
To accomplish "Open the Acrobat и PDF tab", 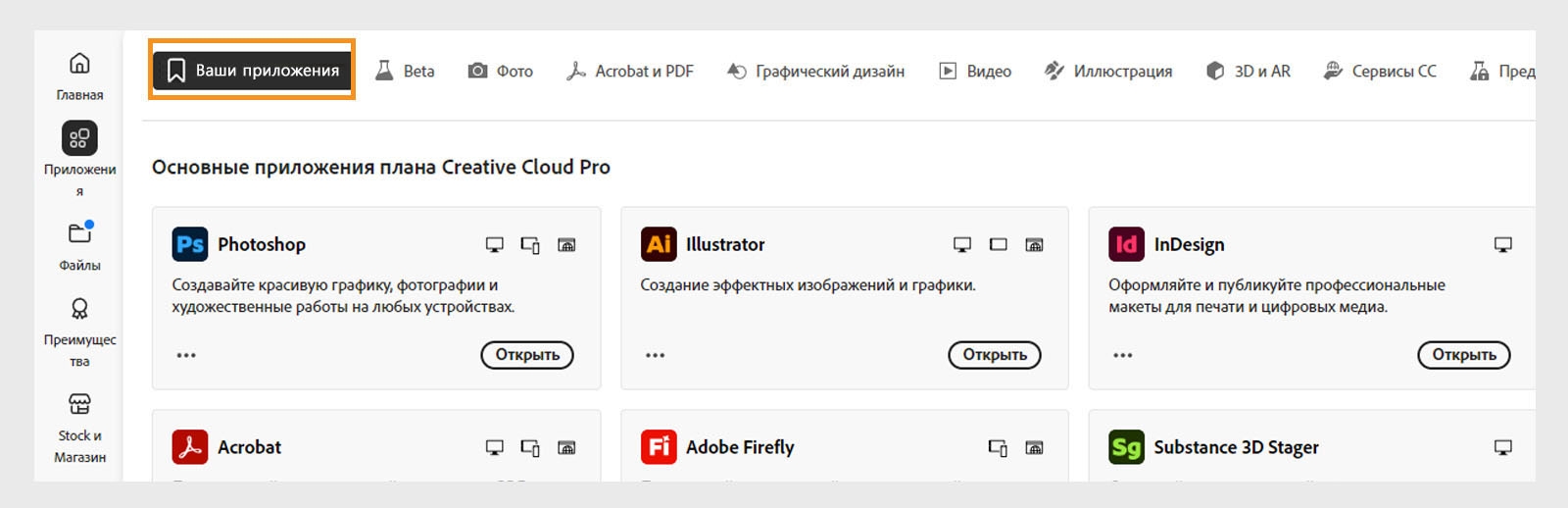I will tap(629, 71).
